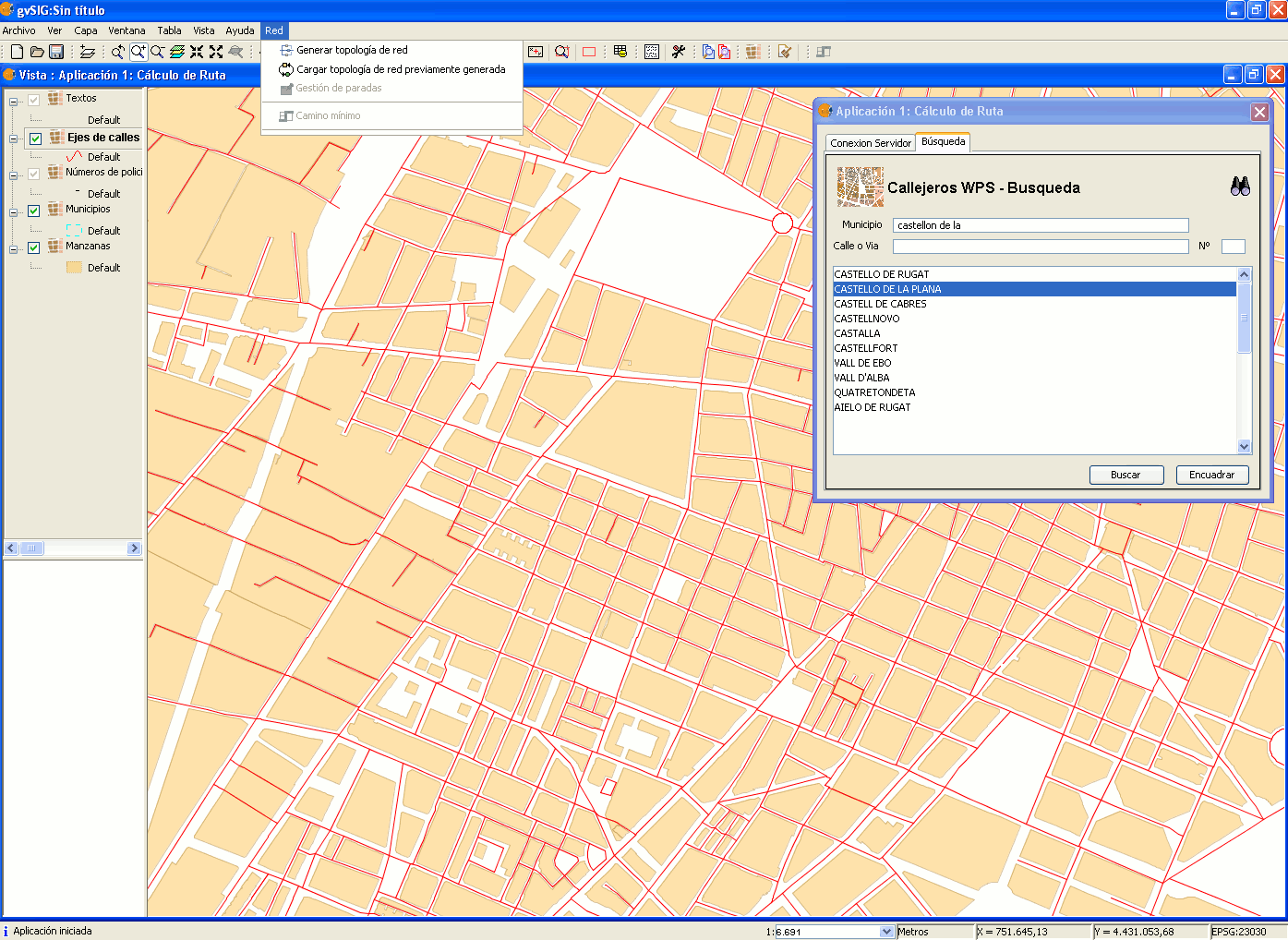1288x940 pixels.
Task: Click in the Municipio input field
Action: [x=1041, y=225]
